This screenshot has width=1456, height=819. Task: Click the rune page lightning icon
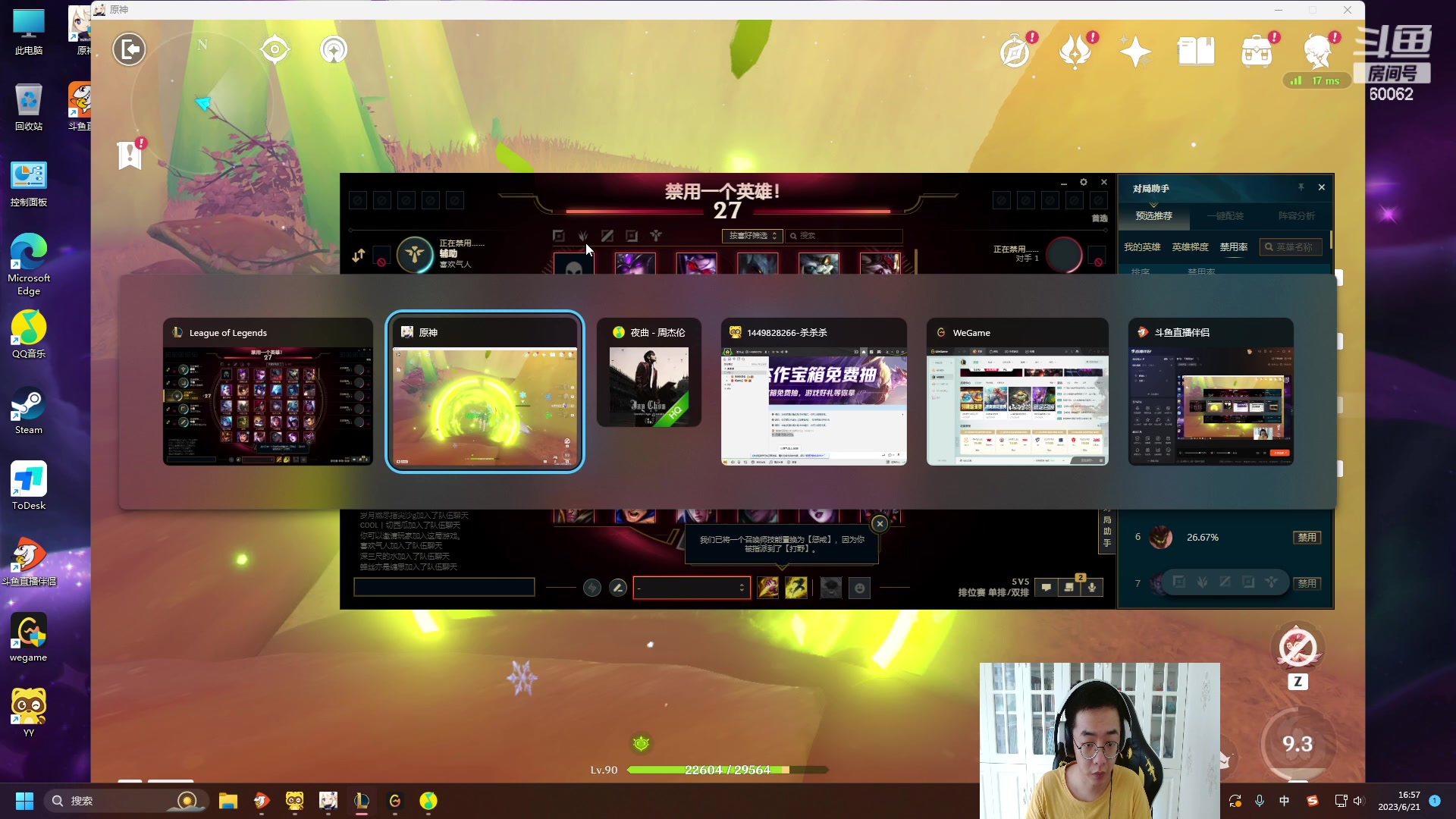tap(592, 588)
